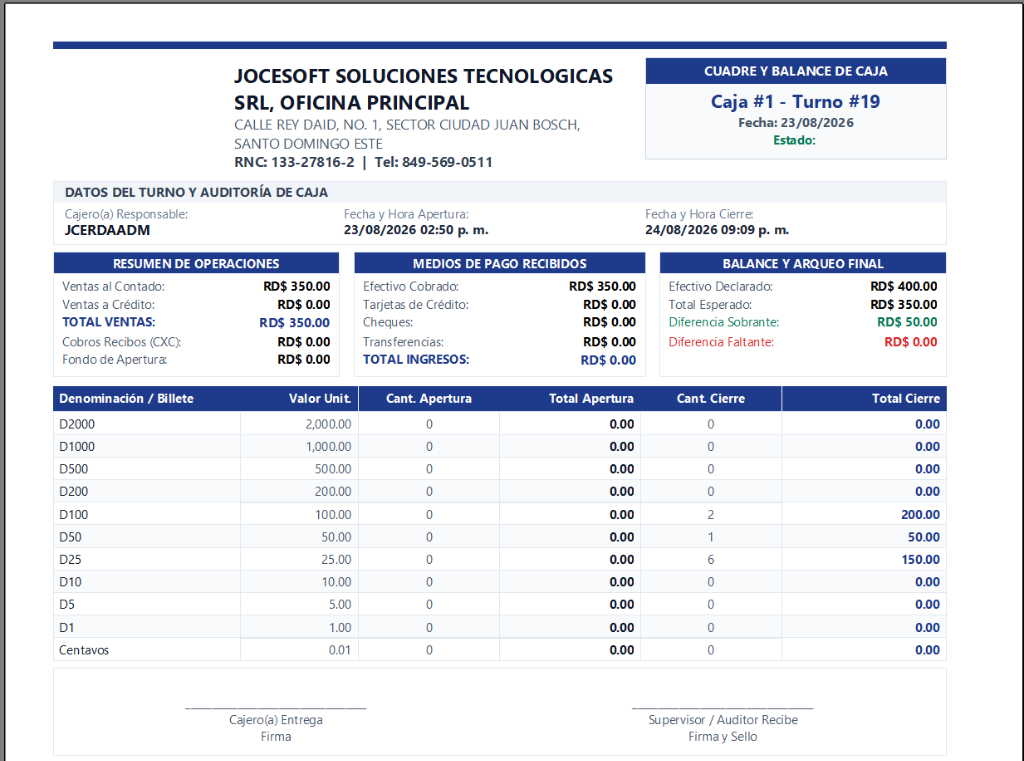
Task: Click the Firma y Sello text
Action: pos(723,737)
